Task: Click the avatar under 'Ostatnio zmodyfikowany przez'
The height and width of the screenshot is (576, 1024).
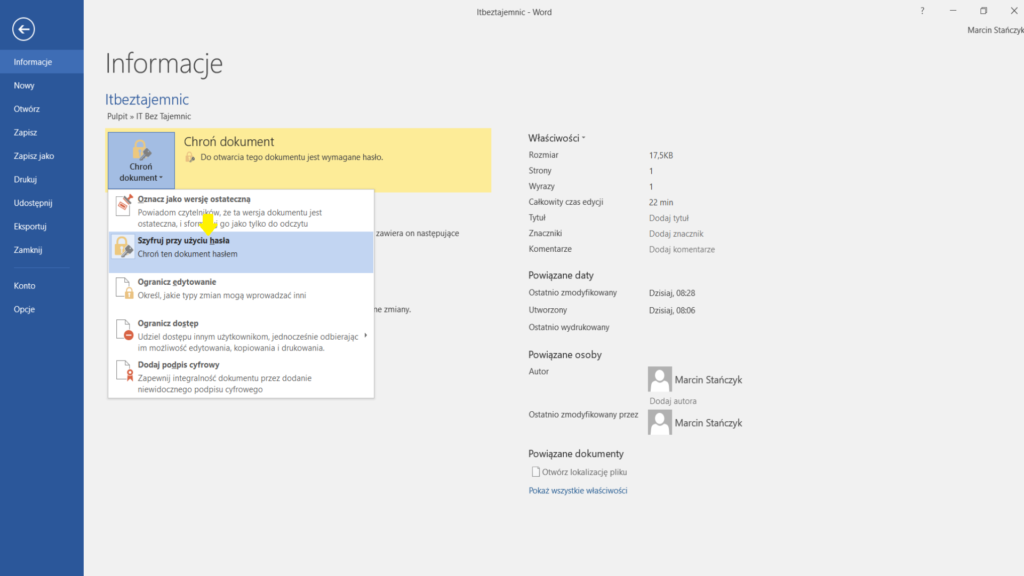Action: tap(659, 422)
